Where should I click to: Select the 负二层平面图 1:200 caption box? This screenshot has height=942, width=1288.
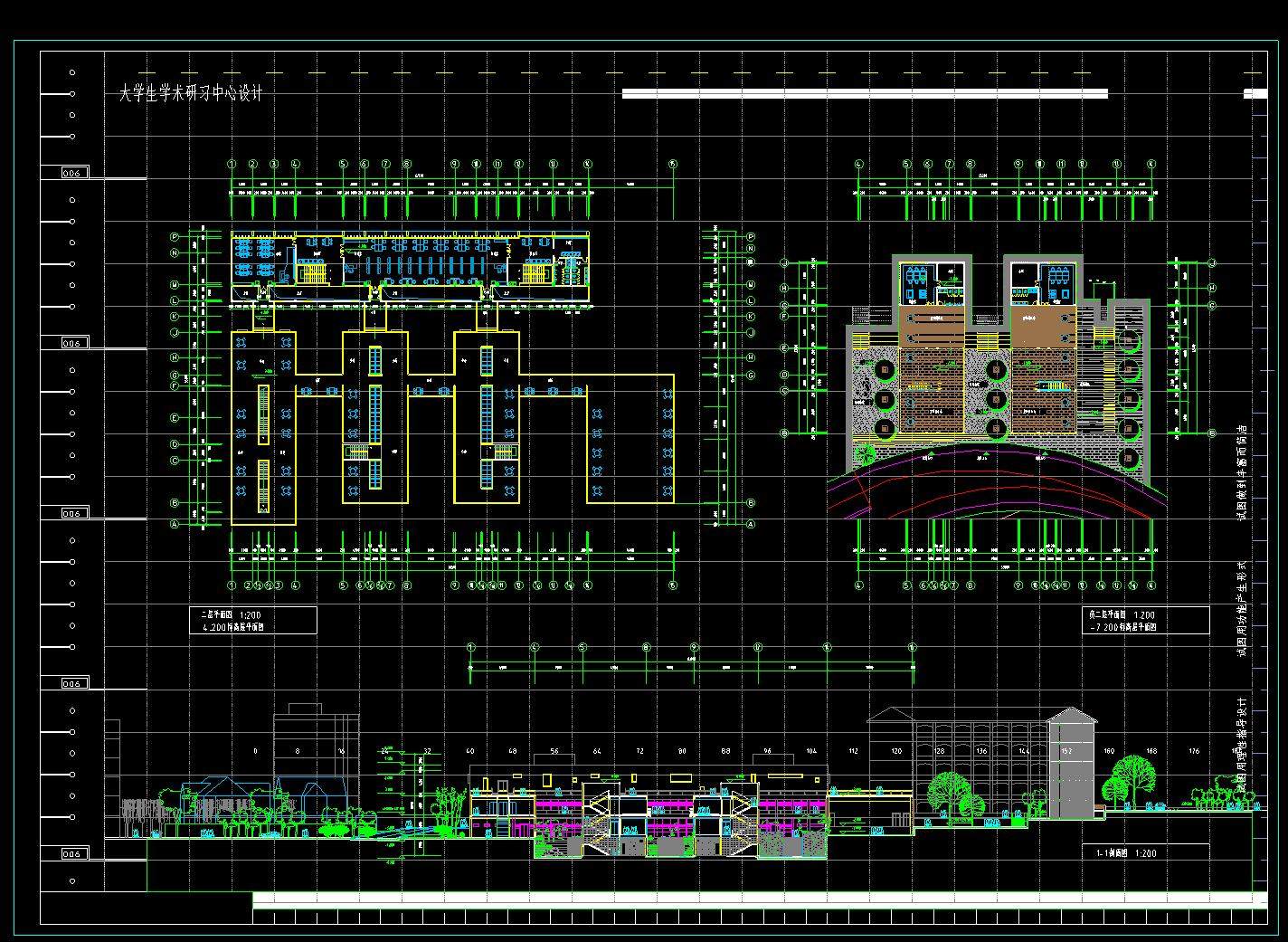1145,620
